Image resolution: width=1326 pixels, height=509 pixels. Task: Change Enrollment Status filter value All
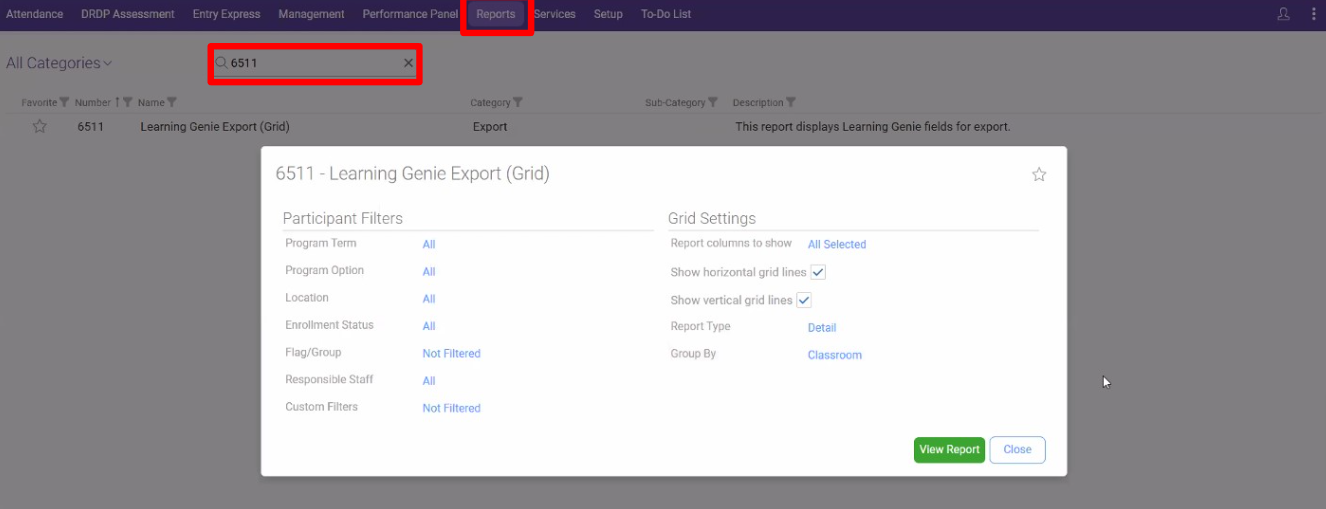tap(429, 326)
